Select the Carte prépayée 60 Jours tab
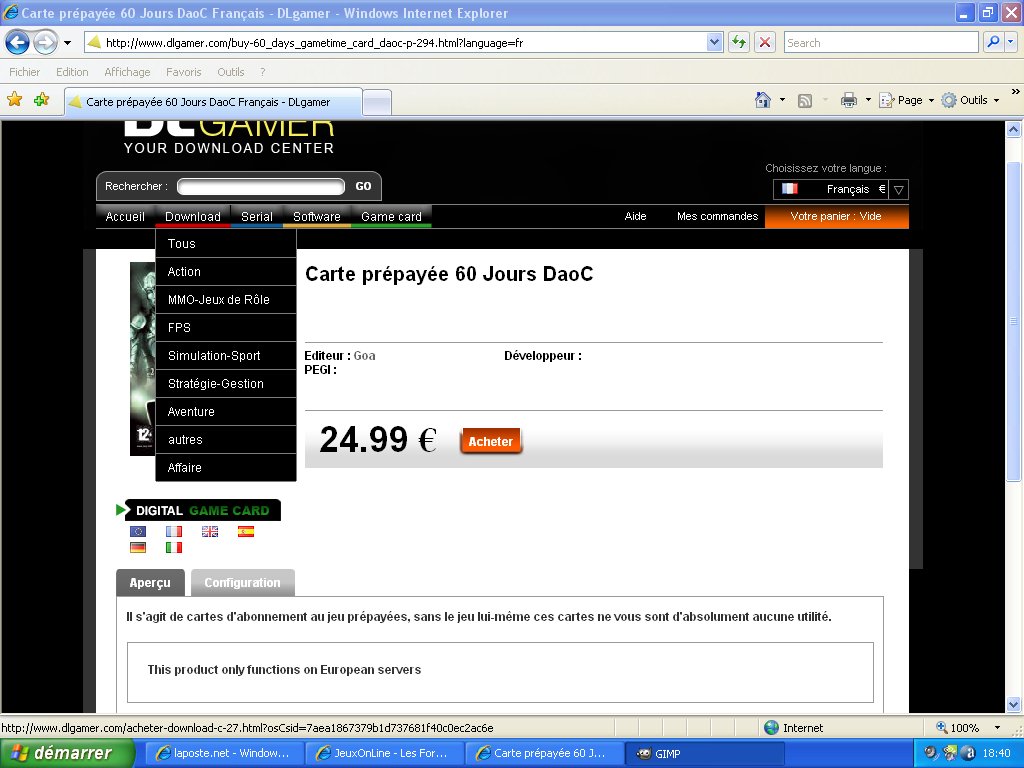1024x768 pixels. coord(213,102)
